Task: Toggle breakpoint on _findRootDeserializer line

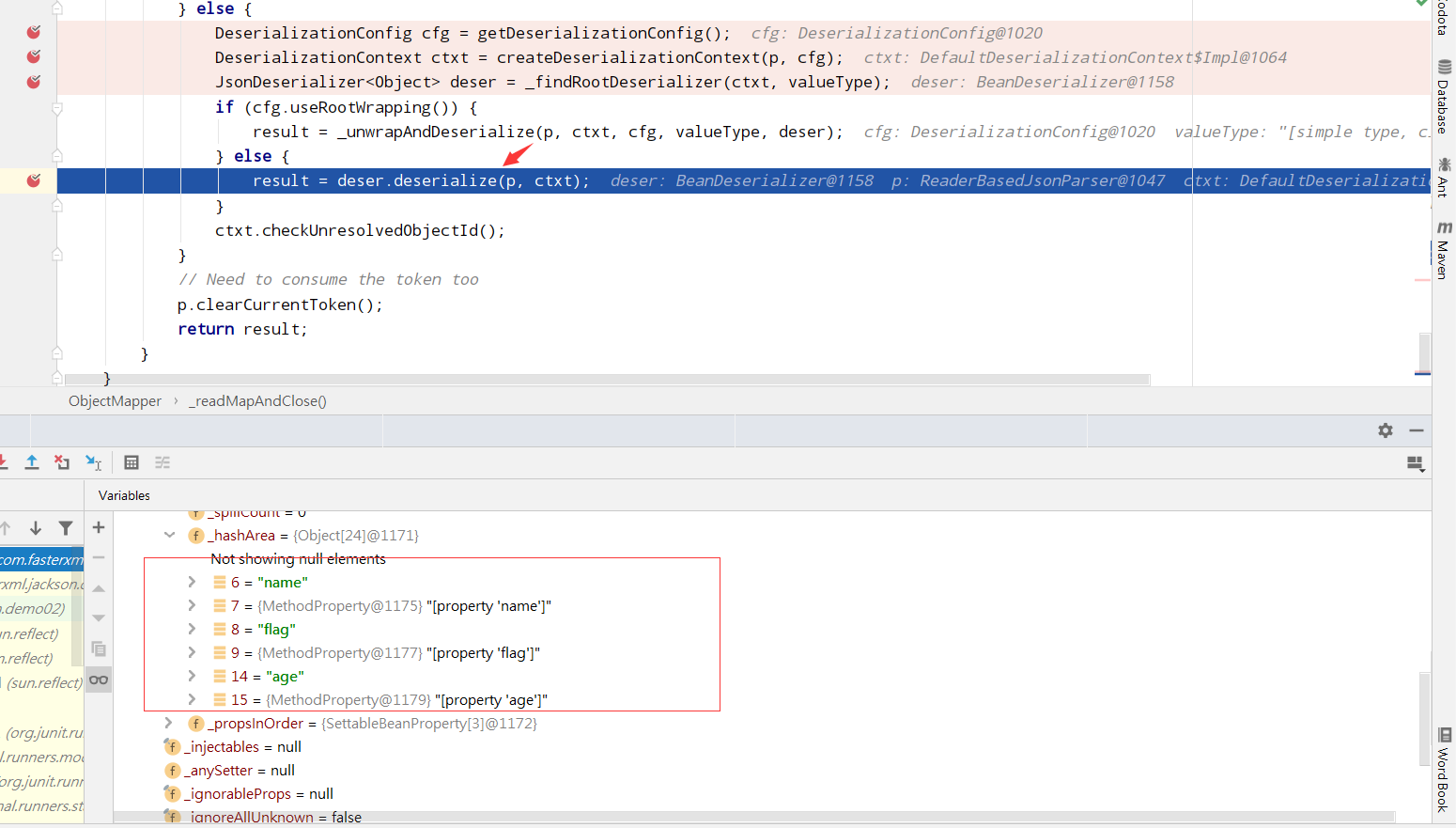Action: coord(34,82)
